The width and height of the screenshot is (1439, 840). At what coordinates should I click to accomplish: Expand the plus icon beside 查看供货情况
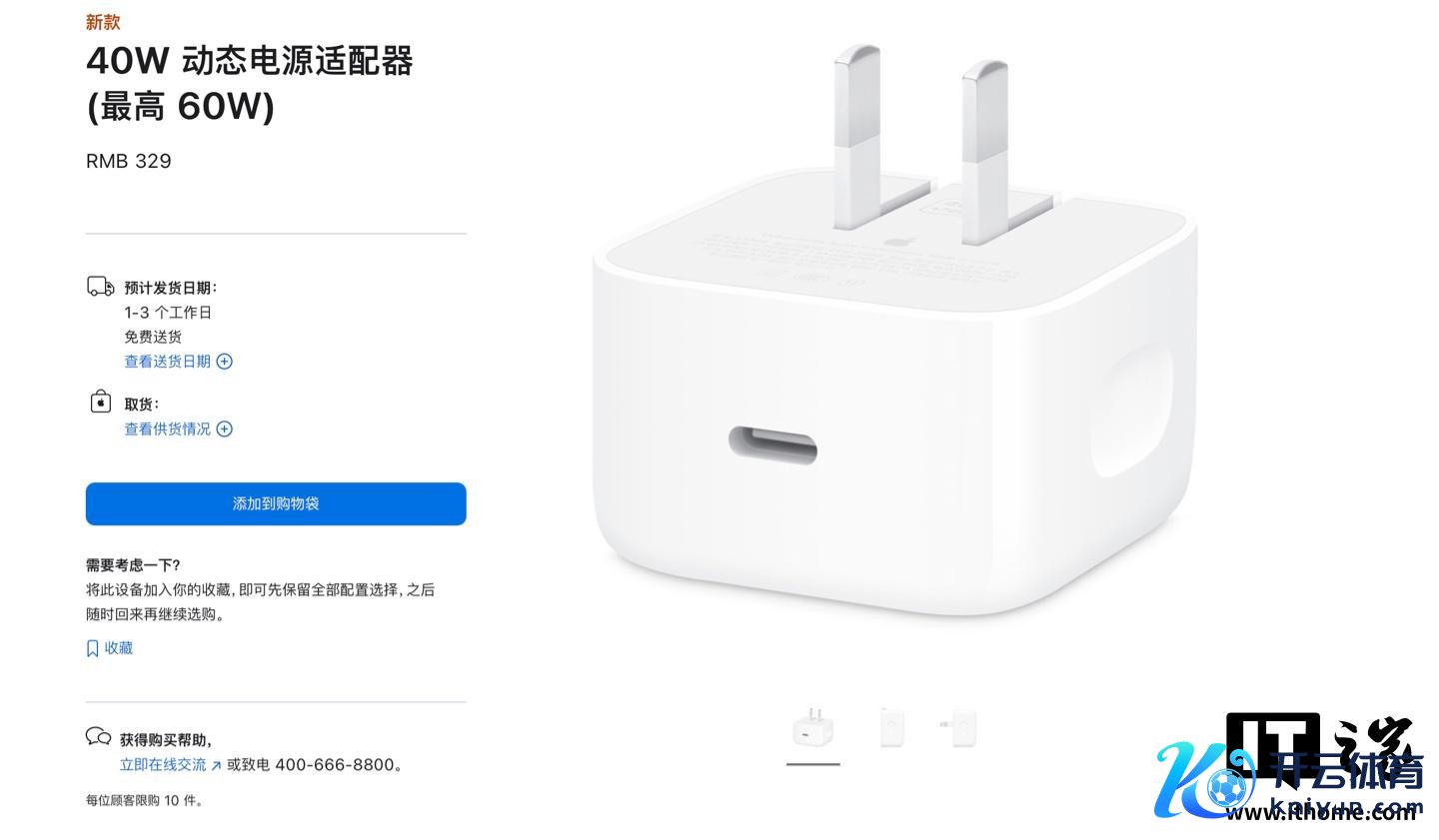coord(225,429)
